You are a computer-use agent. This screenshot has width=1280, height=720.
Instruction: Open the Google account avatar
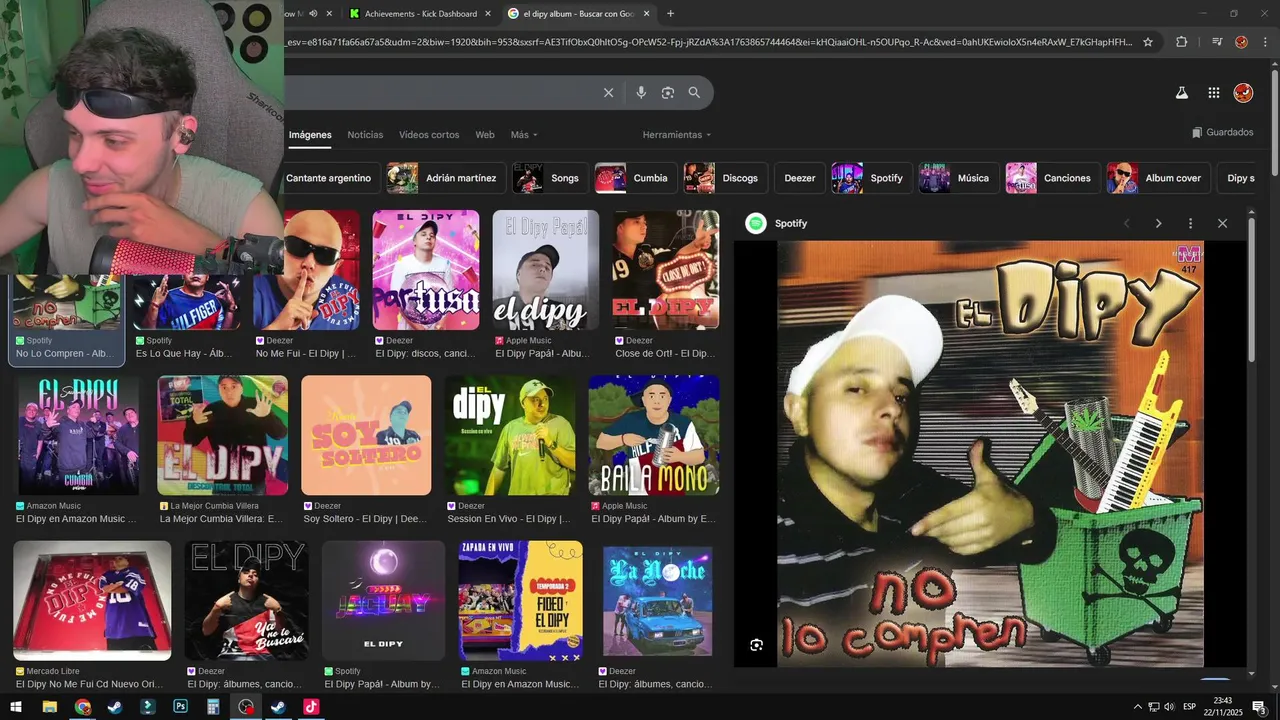[1243, 93]
